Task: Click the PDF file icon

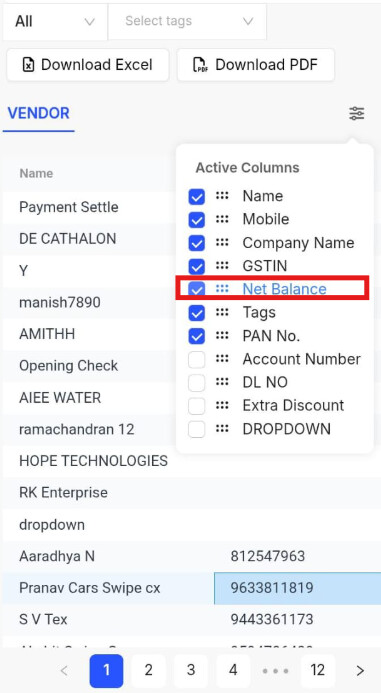Action: pyautogui.click(x=200, y=65)
